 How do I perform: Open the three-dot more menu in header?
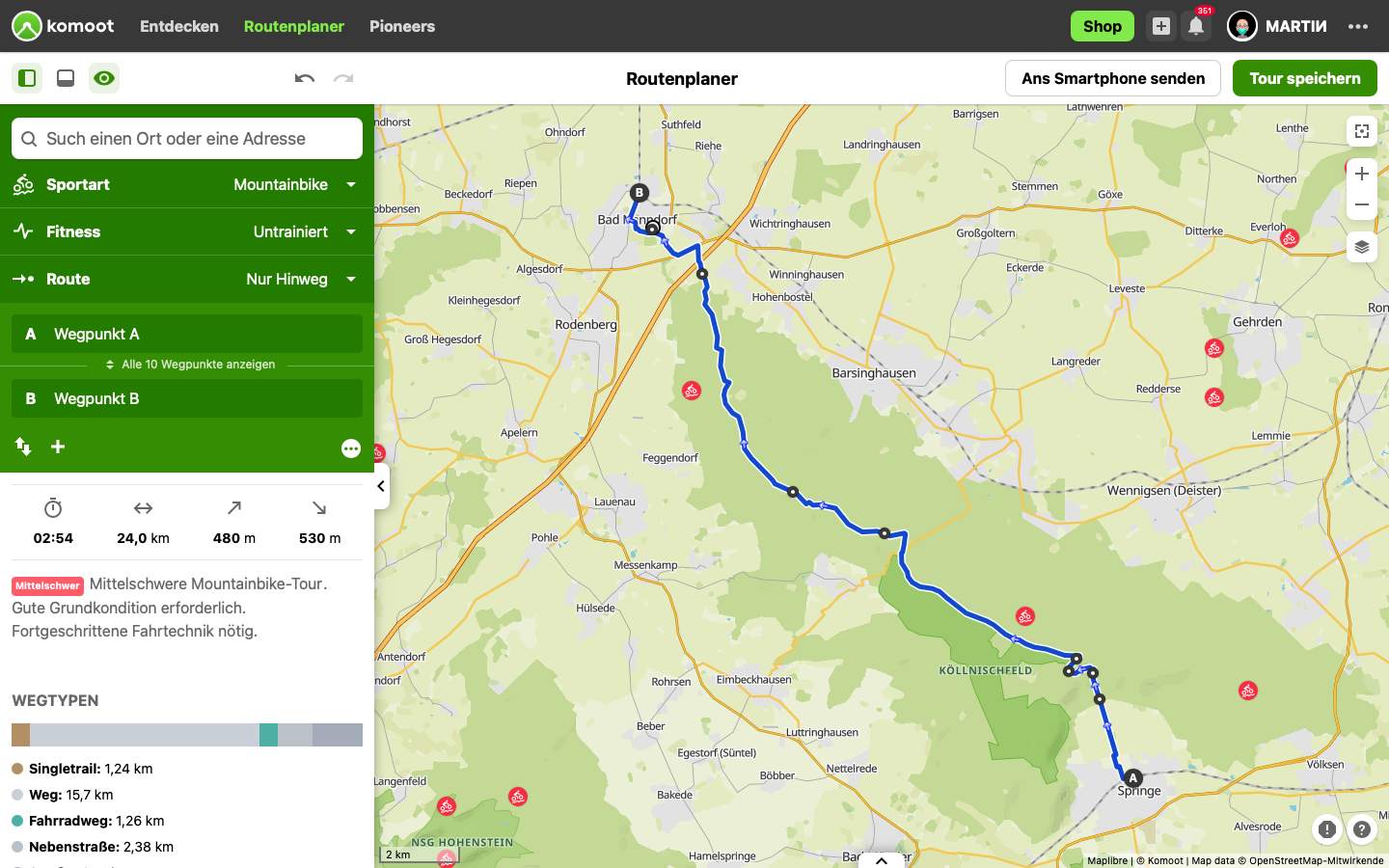(x=1358, y=26)
